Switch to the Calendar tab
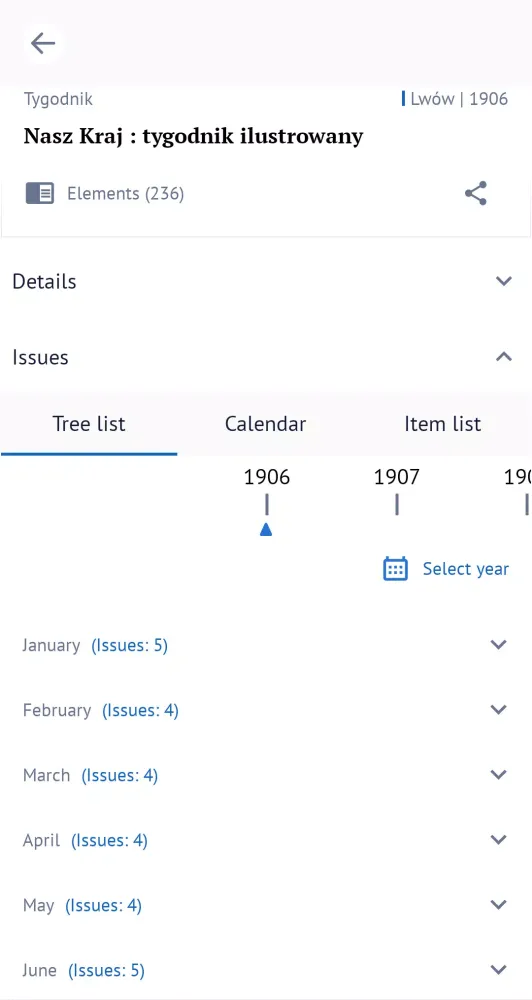The image size is (532, 1000). tap(265, 424)
